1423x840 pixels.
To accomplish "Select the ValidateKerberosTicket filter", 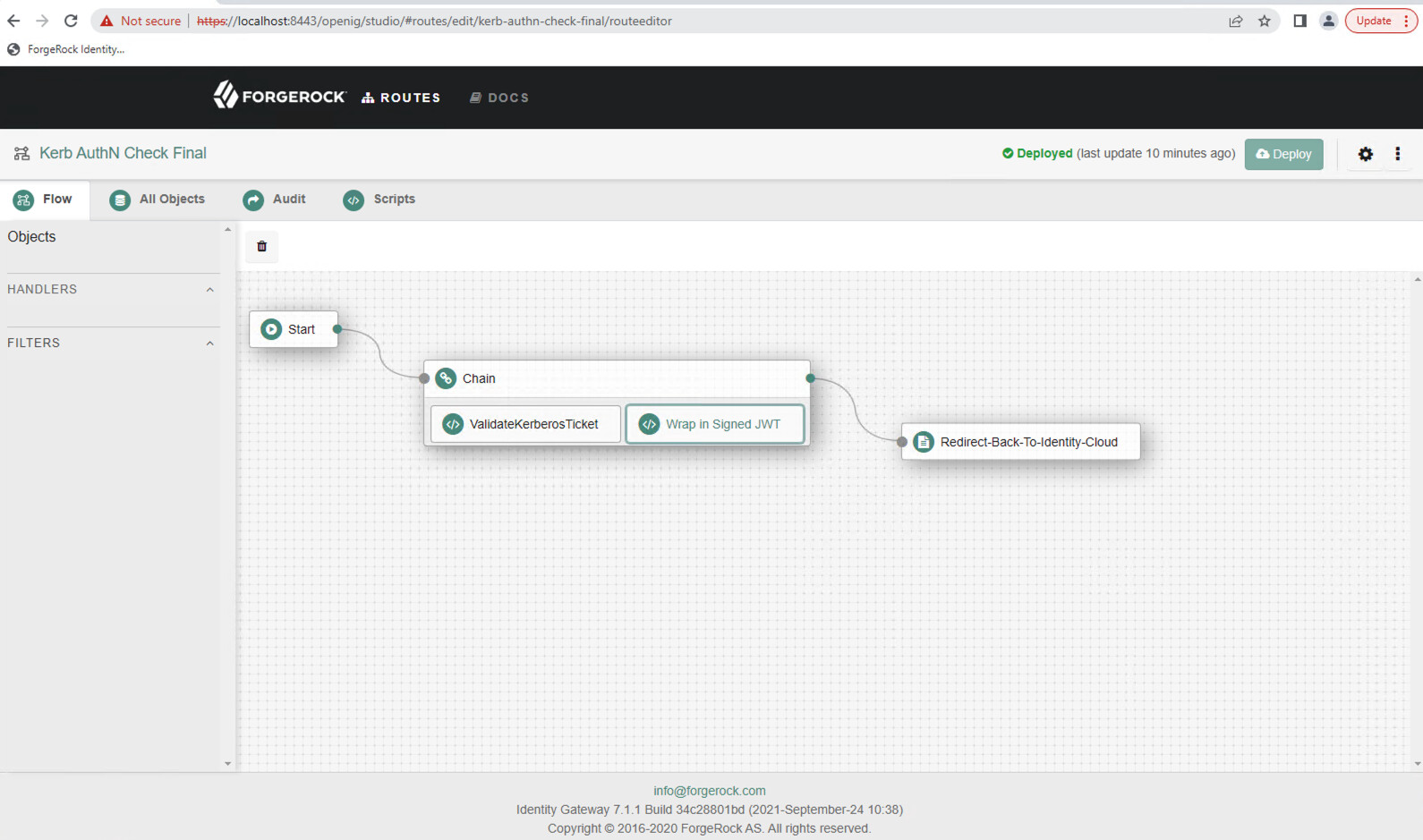I will [x=525, y=424].
